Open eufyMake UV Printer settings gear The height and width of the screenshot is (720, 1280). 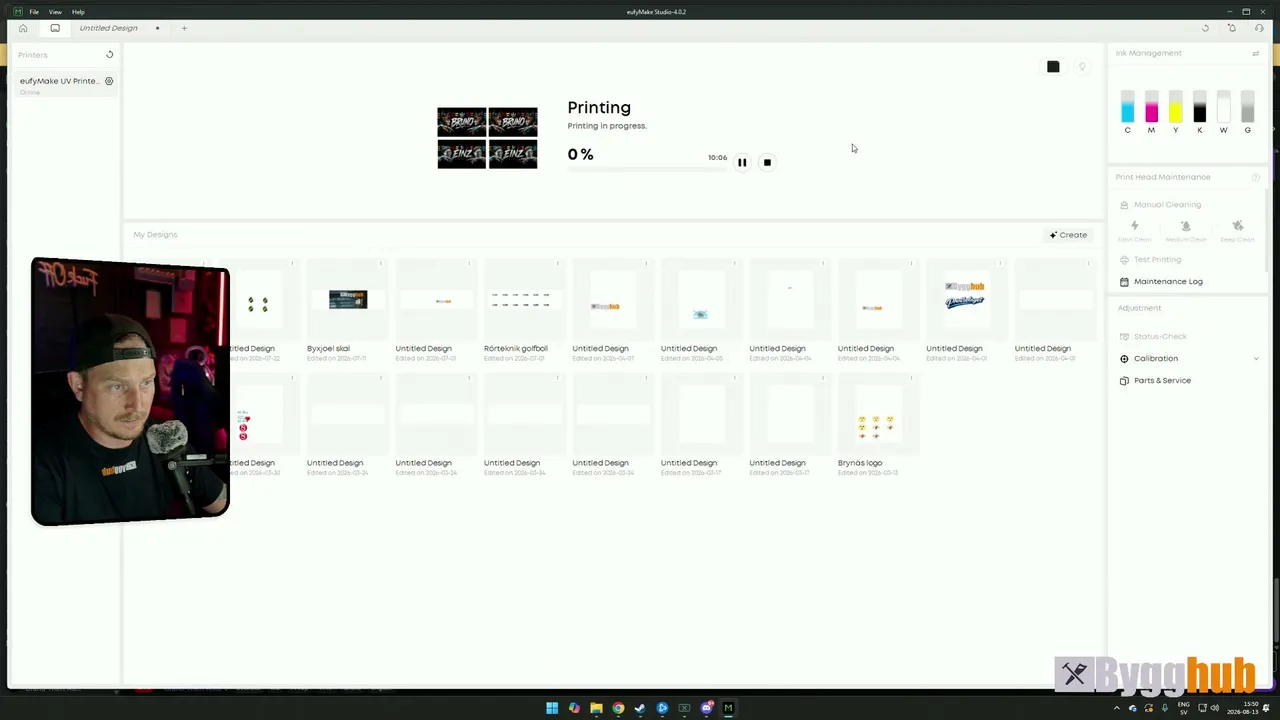109,81
